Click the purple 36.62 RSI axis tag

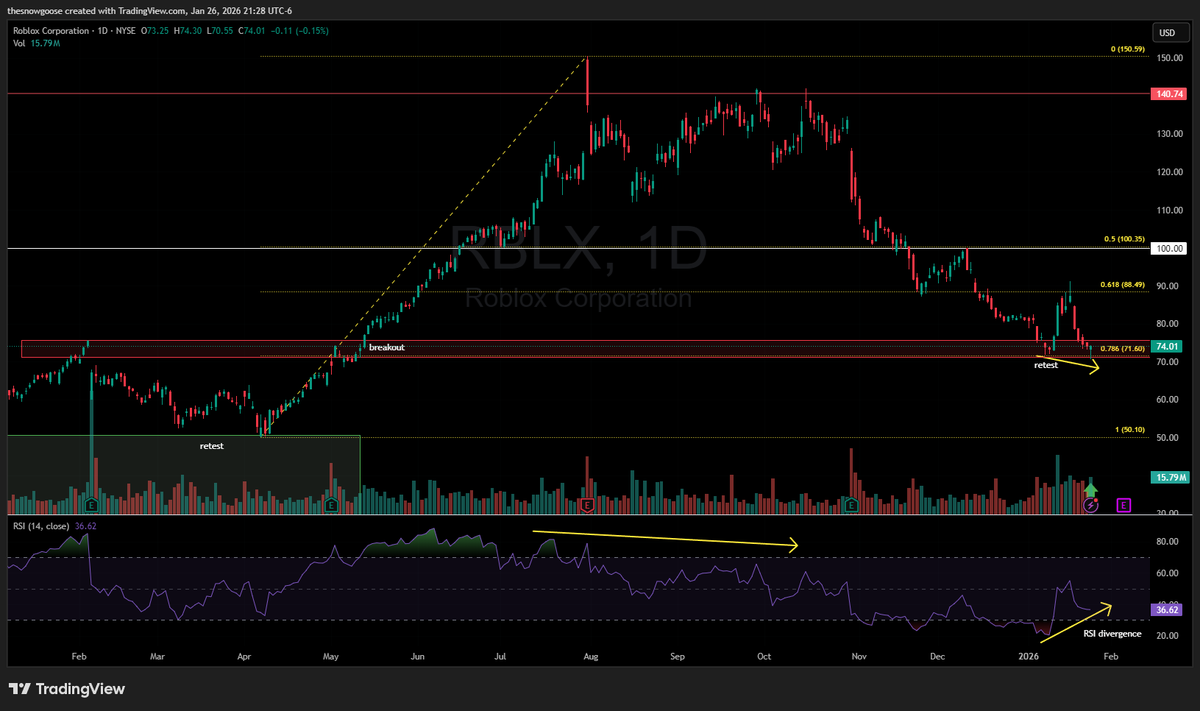1165,608
